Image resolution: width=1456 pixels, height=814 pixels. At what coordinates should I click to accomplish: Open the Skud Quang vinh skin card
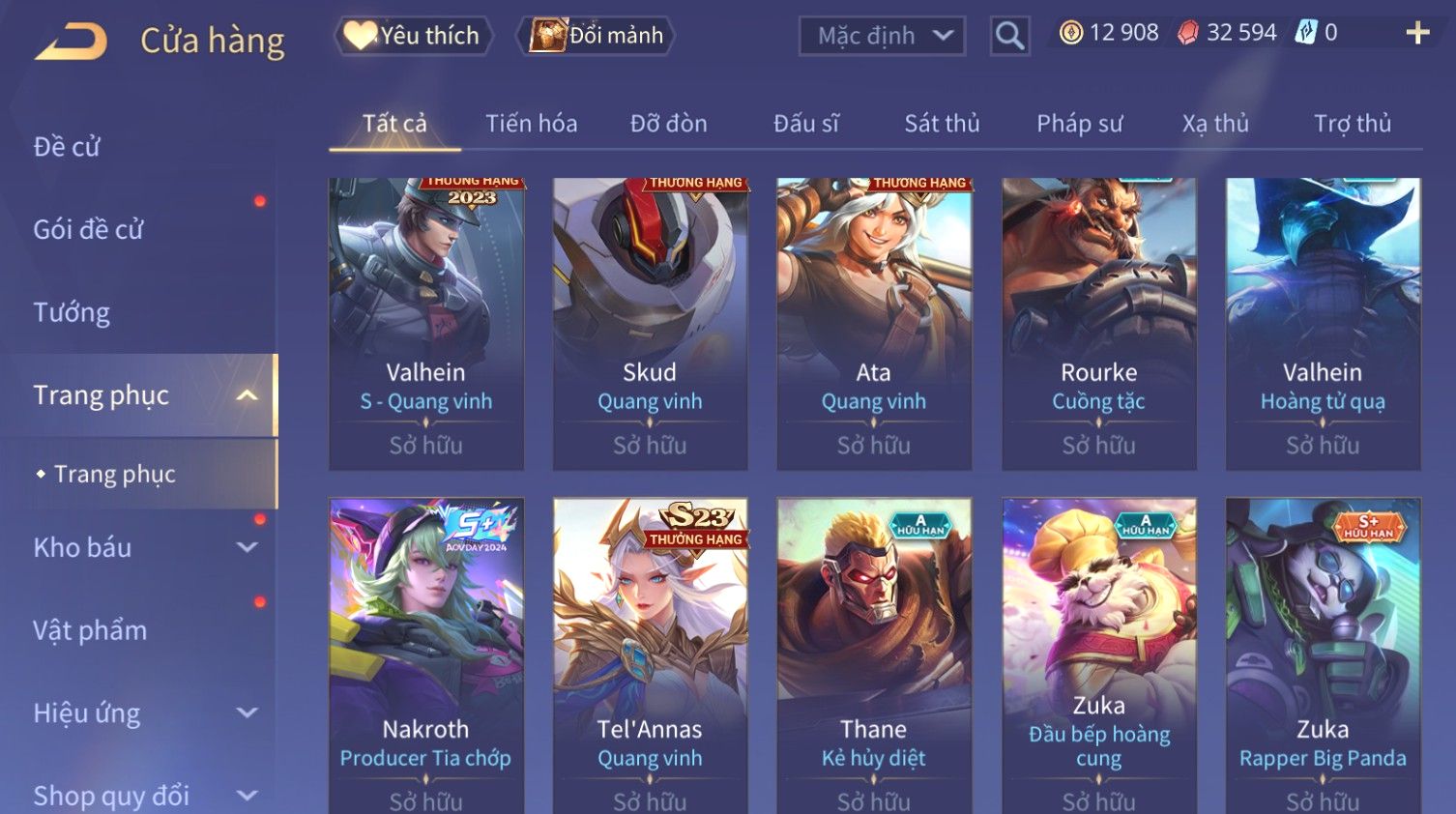click(x=650, y=324)
